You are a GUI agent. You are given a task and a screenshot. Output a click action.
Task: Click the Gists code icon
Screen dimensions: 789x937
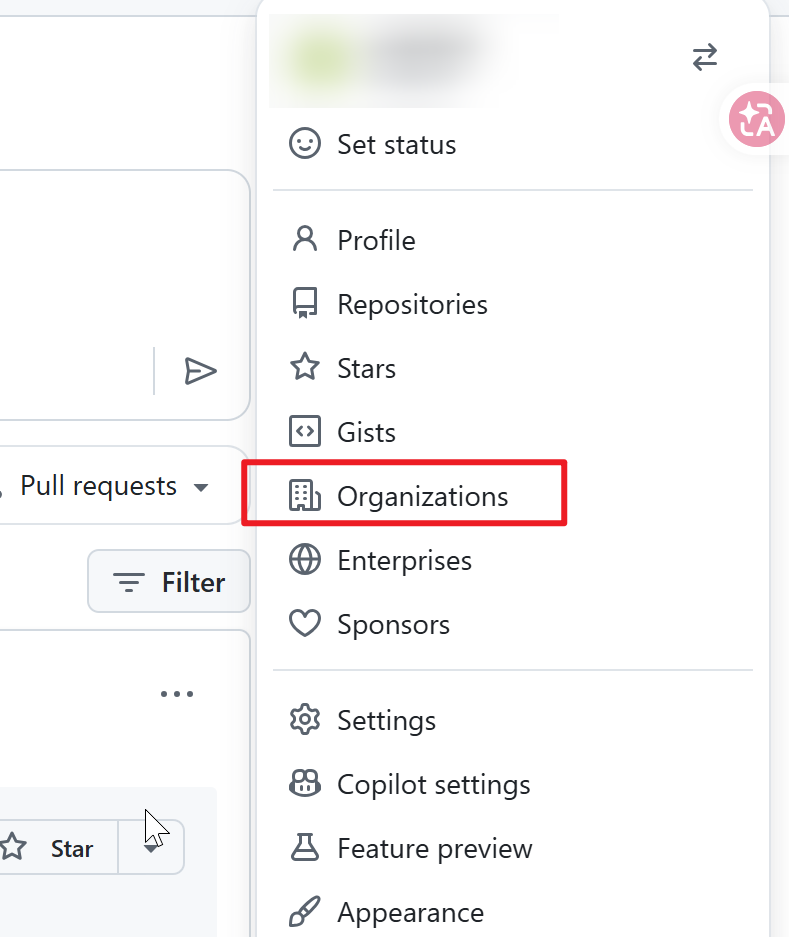[304, 431]
